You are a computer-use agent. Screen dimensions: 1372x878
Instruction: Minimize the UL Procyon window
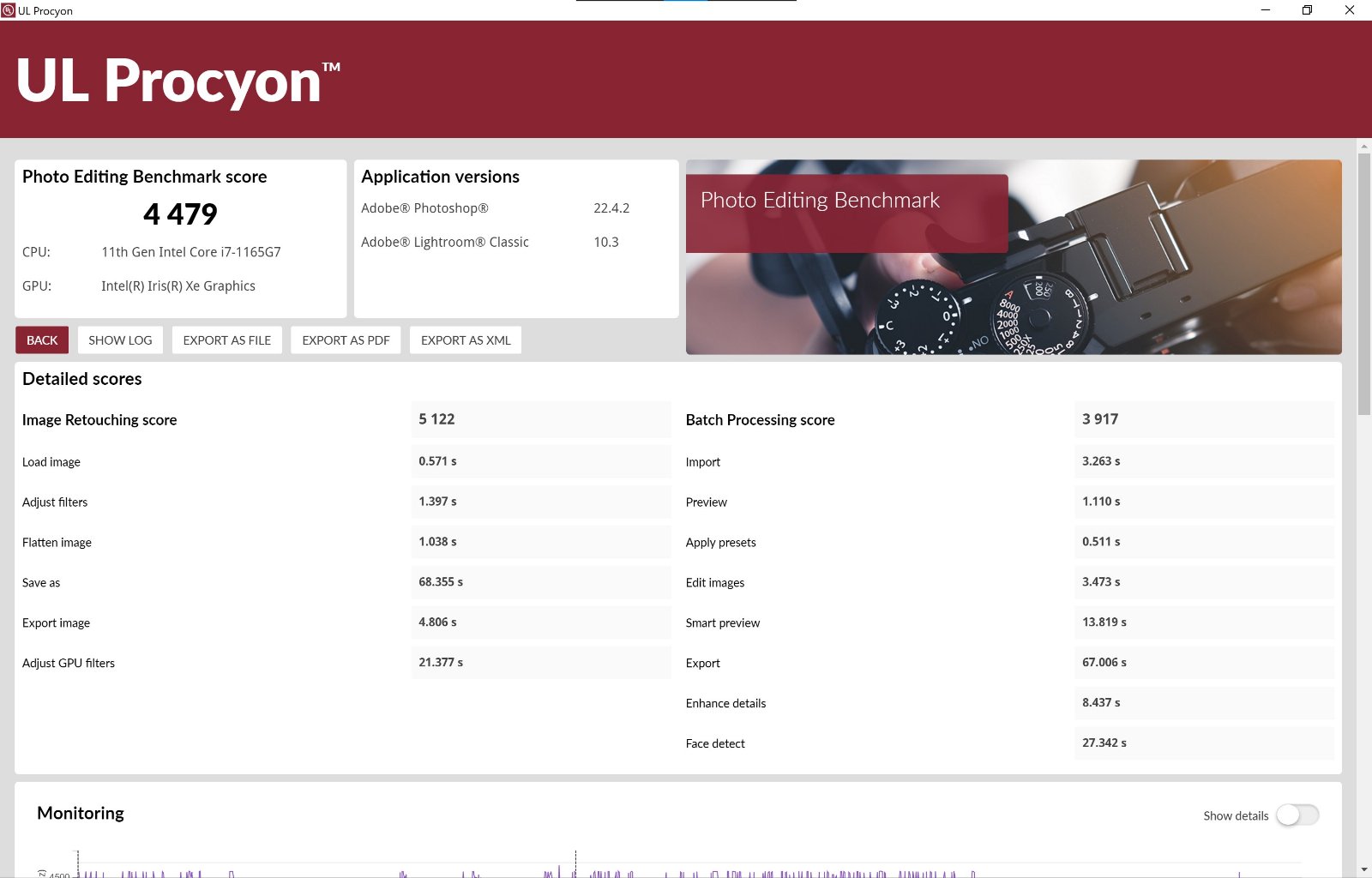[1265, 10]
